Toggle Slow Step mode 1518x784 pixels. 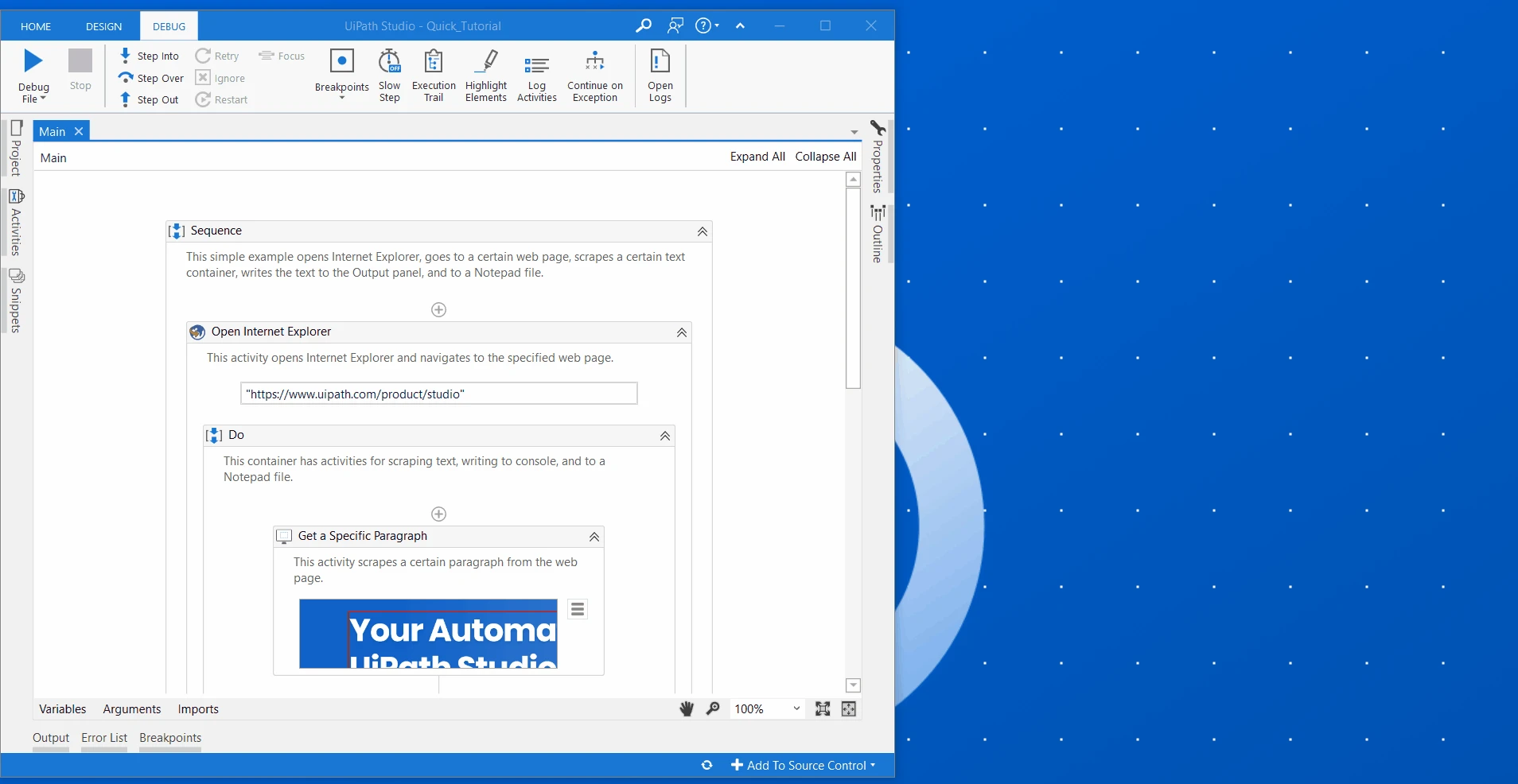point(390,76)
